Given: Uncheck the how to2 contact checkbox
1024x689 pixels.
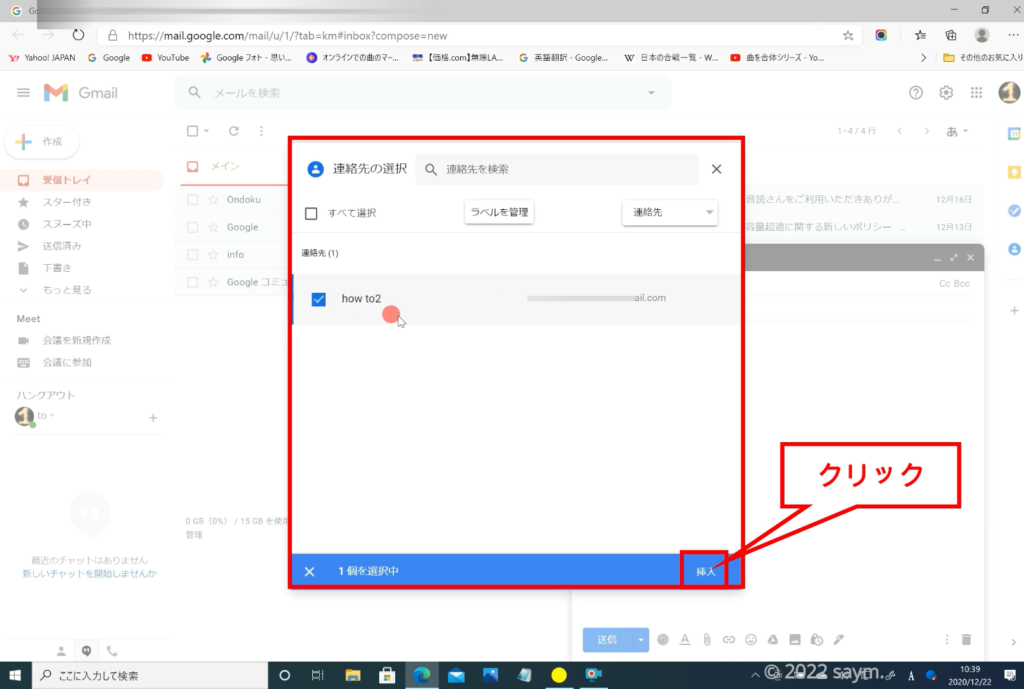Looking at the screenshot, I should coord(319,299).
